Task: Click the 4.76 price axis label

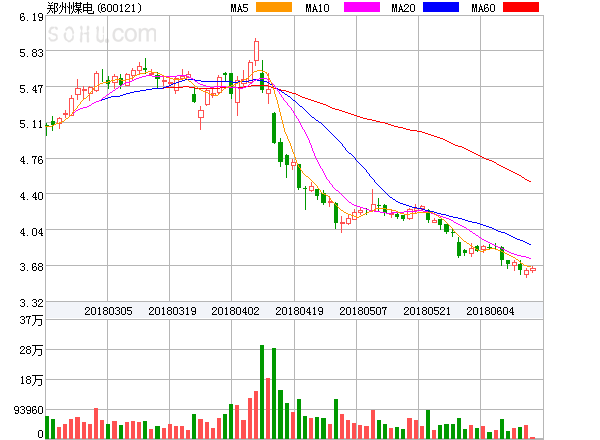Action: click(31, 160)
